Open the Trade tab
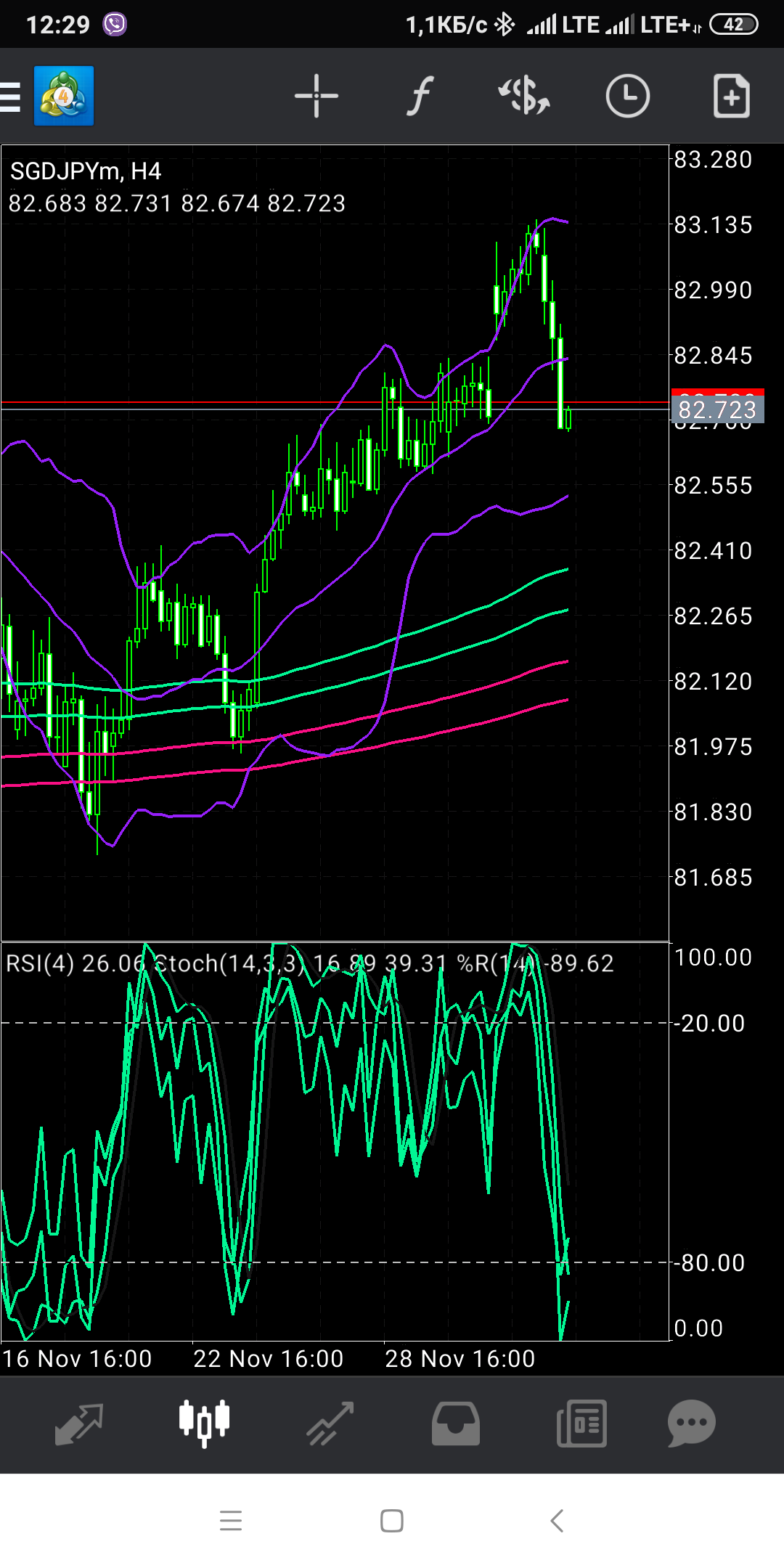The image size is (784, 1568). 330,1424
